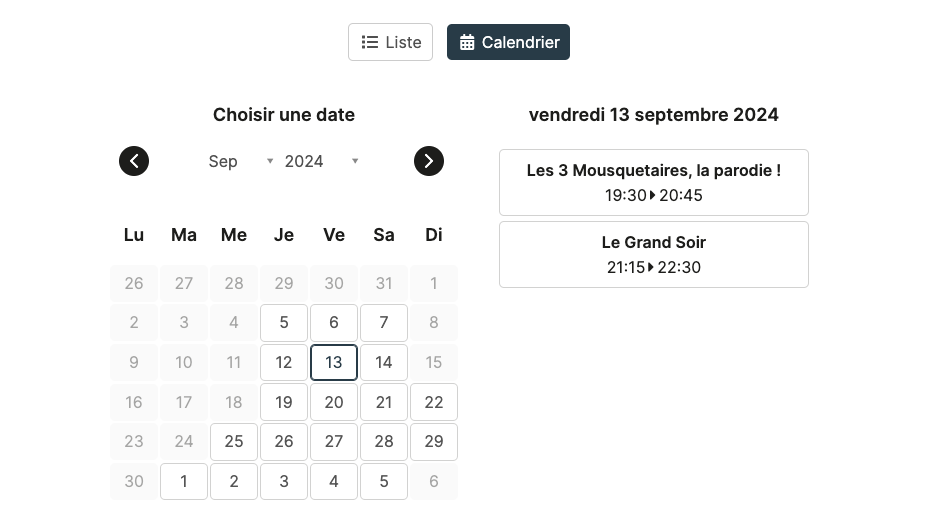Advance to the next month

tap(429, 161)
